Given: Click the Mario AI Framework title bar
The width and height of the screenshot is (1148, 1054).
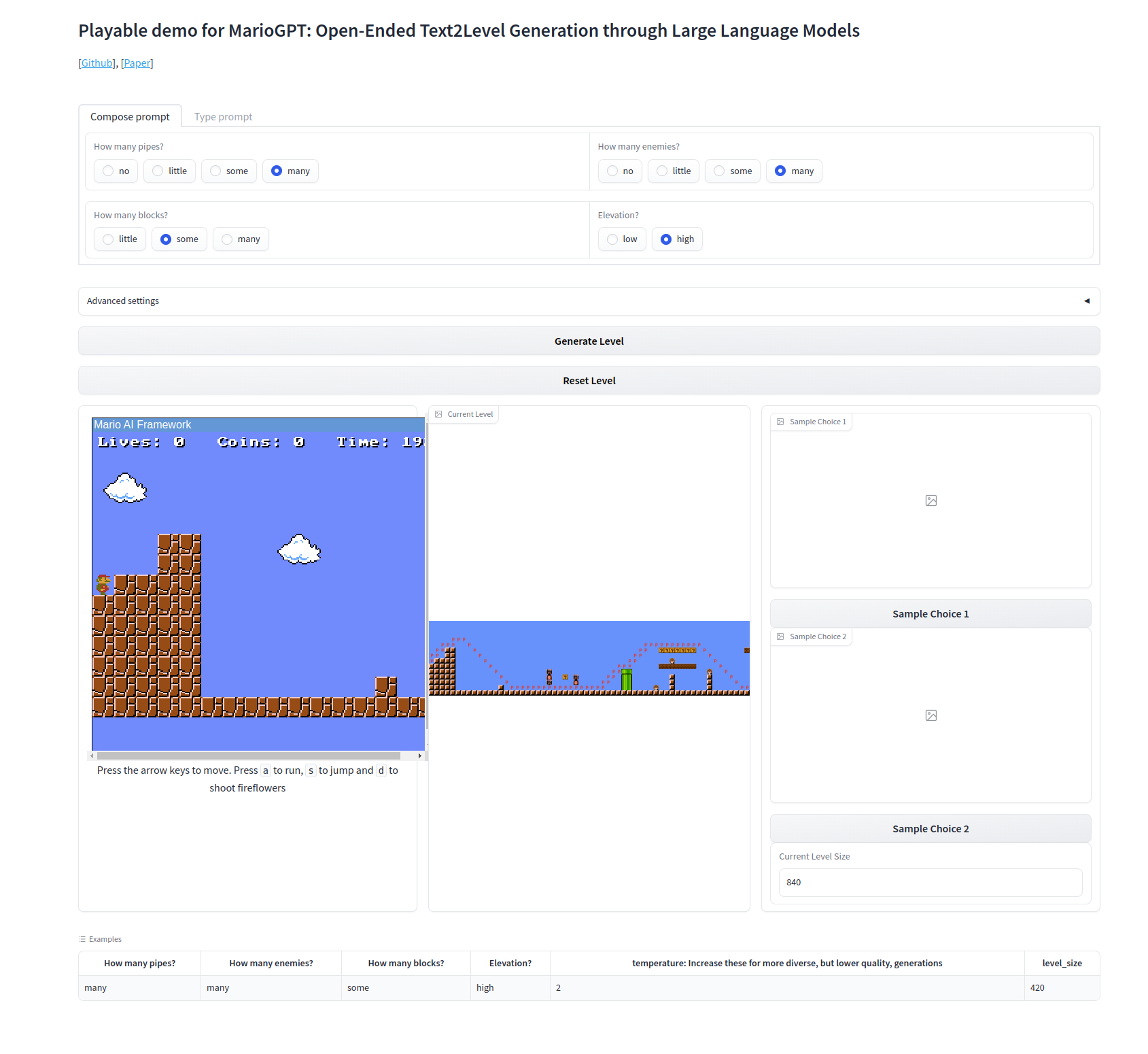Looking at the screenshot, I should [x=258, y=425].
